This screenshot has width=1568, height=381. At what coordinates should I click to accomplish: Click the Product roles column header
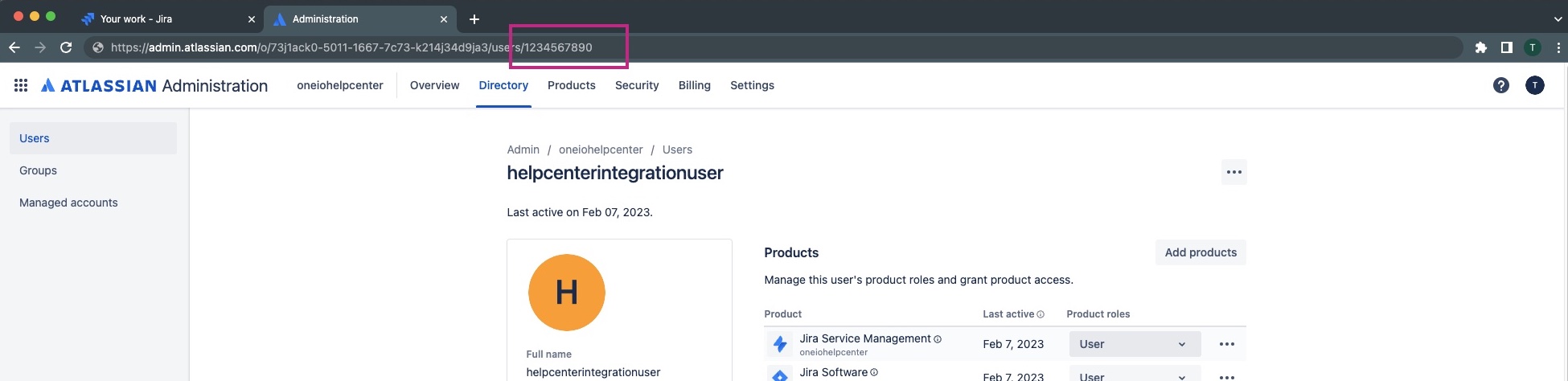click(1098, 314)
